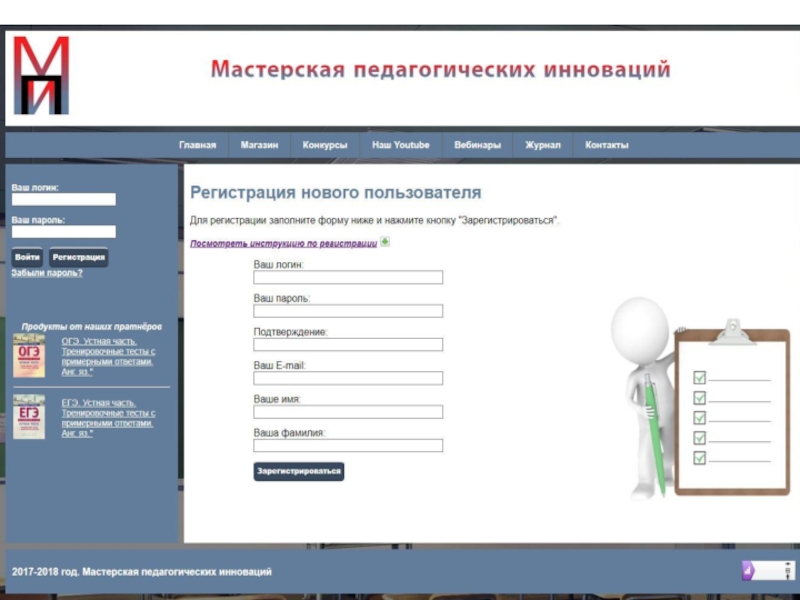The width and height of the screenshot is (800, 600).
Task: Click the sidebar Ваш логин field
Action: [64, 199]
